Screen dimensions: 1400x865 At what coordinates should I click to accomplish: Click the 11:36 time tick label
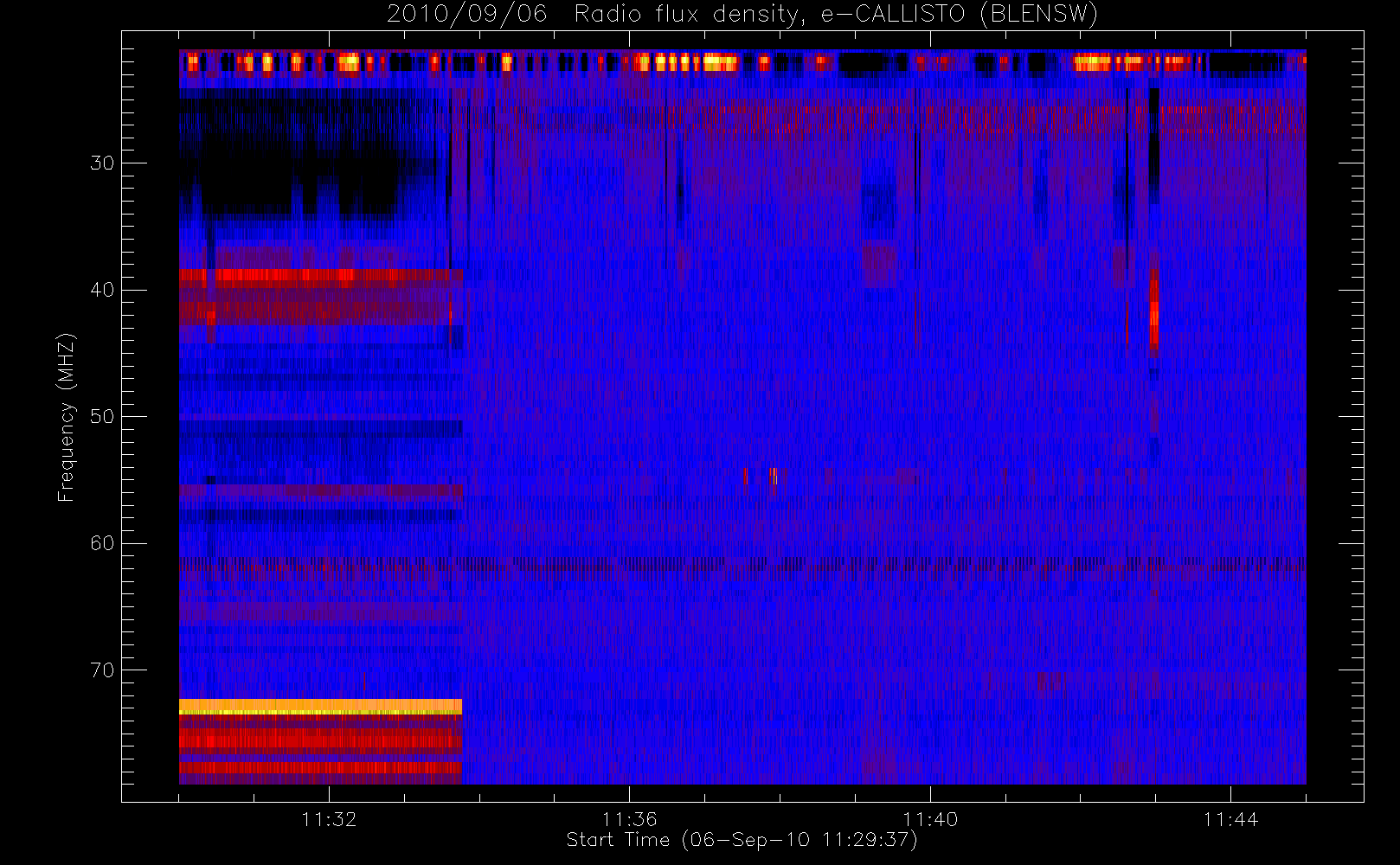pos(629,819)
